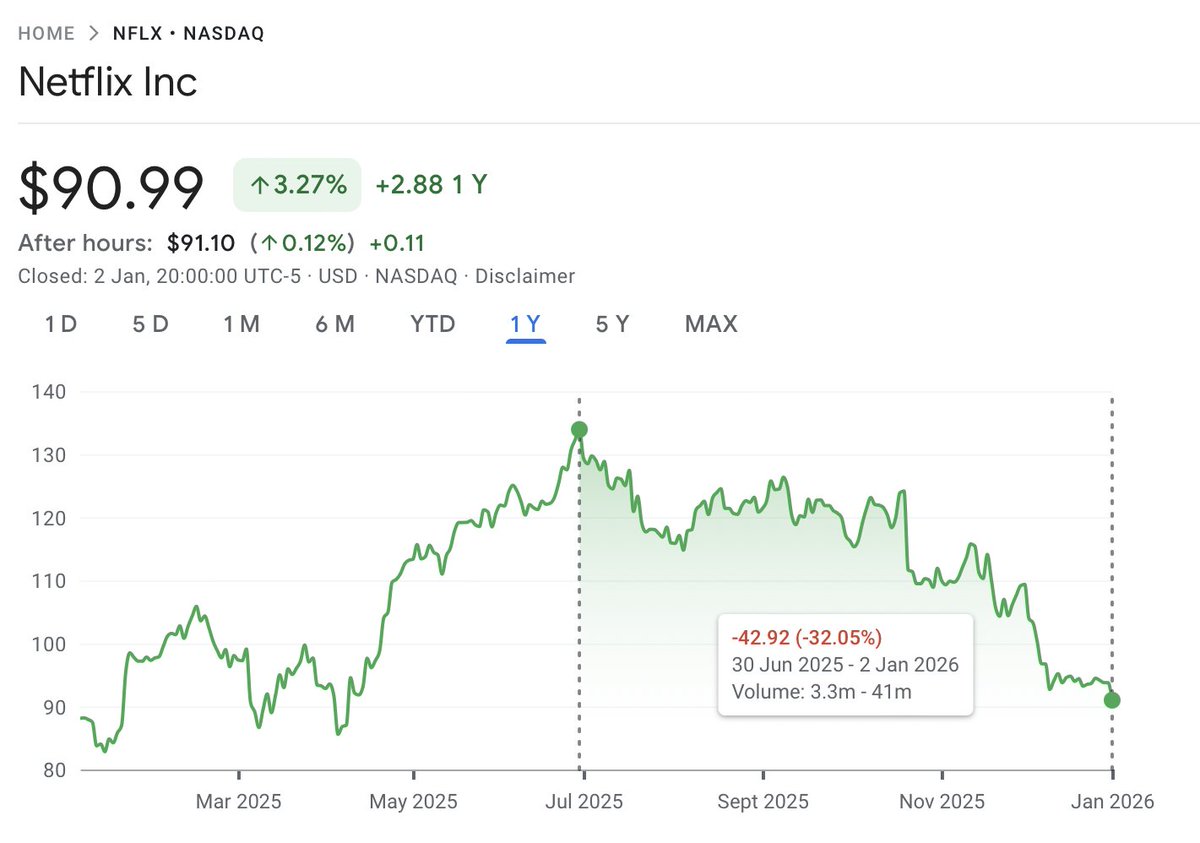Image resolution: width=1200 pixels, height=843 pixels.
Task: Switch chart to 5 Y range
Action: point(612,324)
